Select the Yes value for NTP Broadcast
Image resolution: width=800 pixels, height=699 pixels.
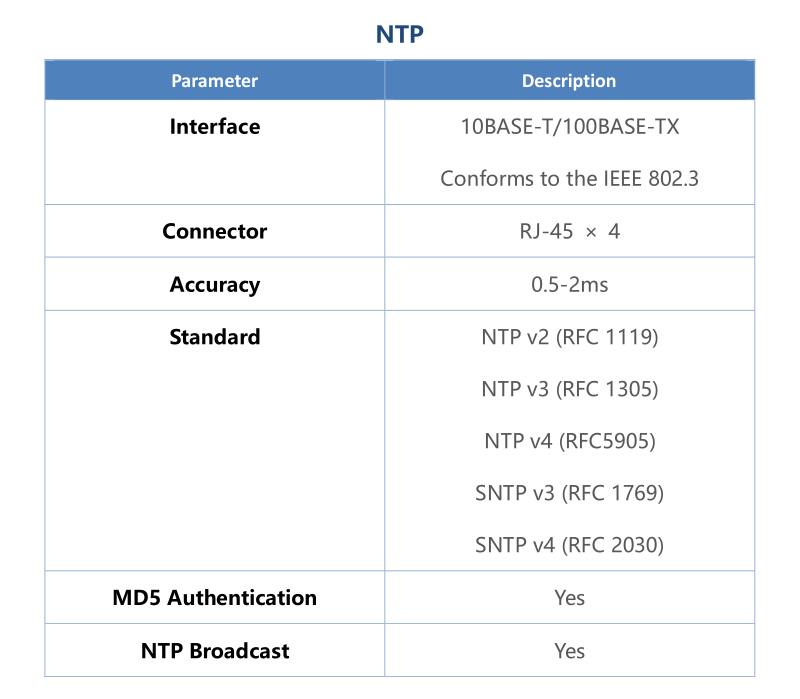coord(569,651)
